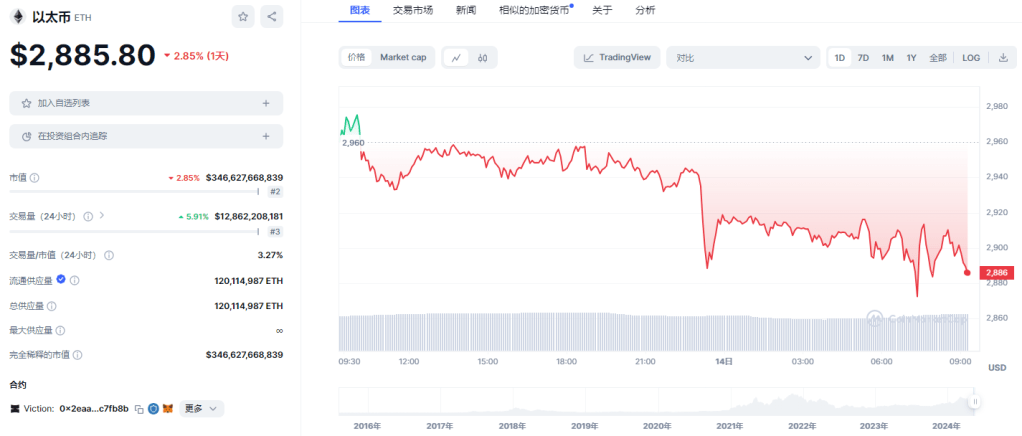Click the MetaMask fox icon
The height and width of the screenshot is (436, 1022).
pyautogui.click(x=170, y=408)
